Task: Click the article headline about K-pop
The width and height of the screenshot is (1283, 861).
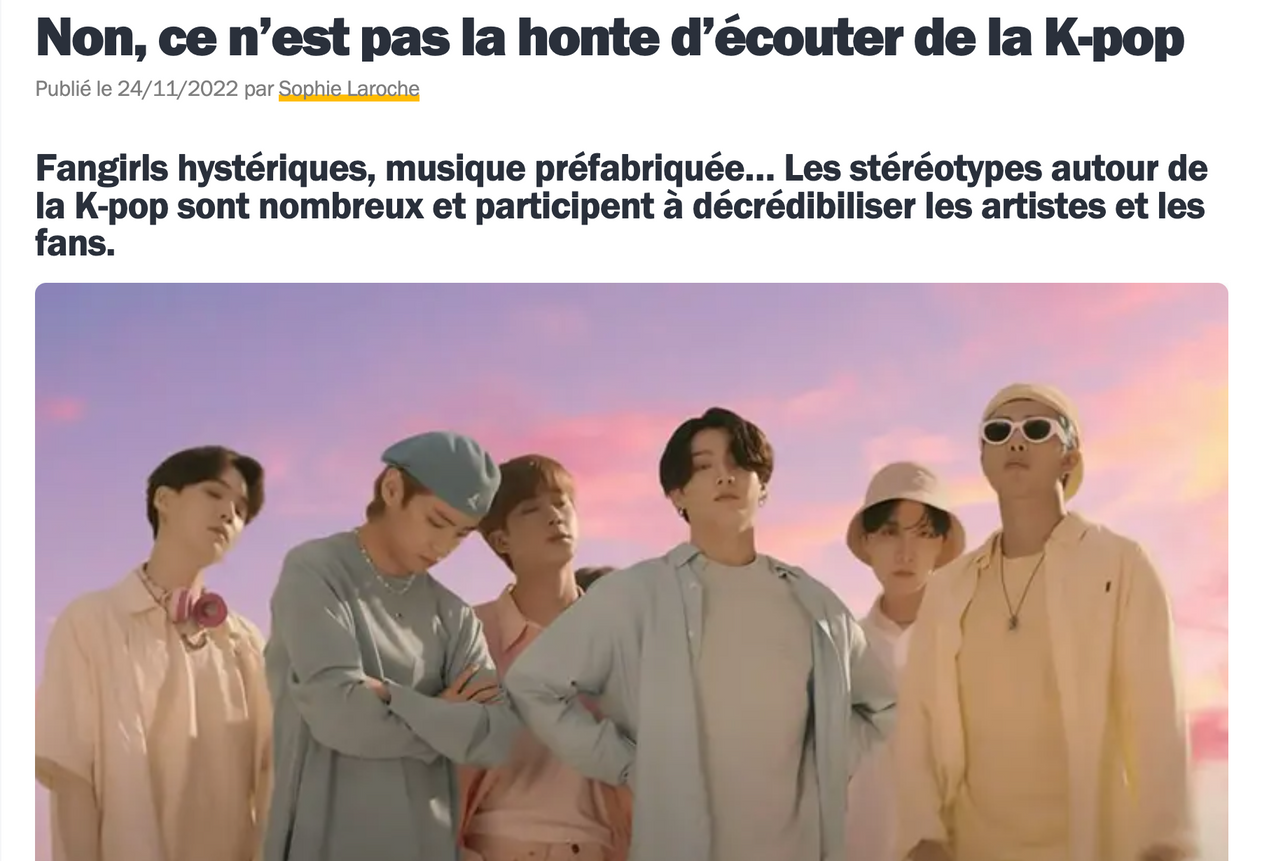Action: coord(610,37)
